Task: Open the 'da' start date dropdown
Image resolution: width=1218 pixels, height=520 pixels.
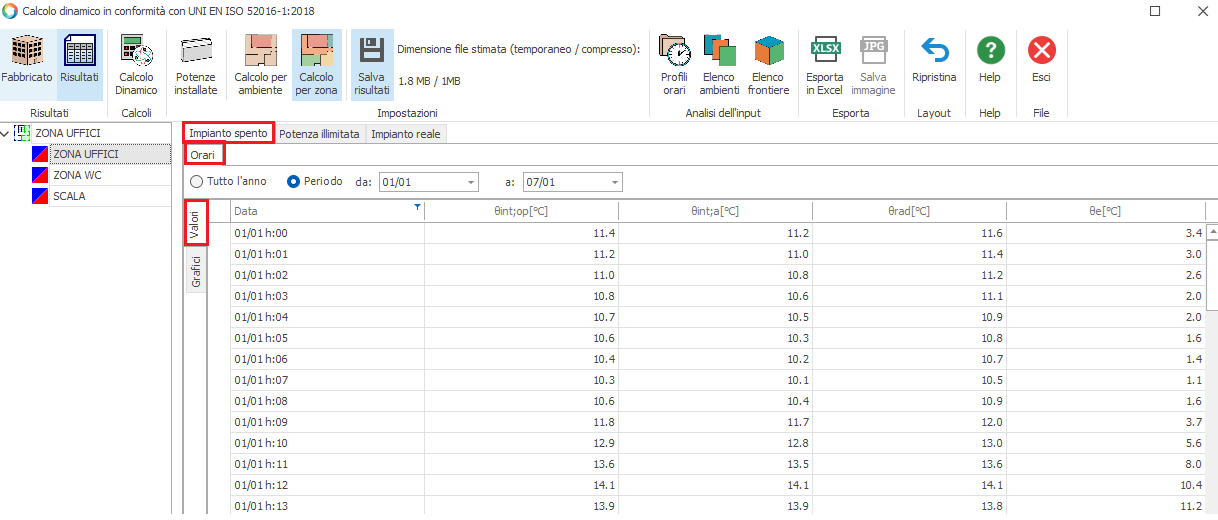Action: click(x=470, y=182)
